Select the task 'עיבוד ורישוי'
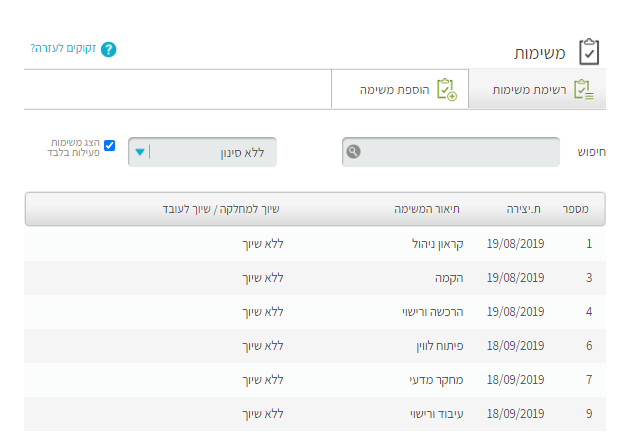The image size is (619, 443). [437, 414]
